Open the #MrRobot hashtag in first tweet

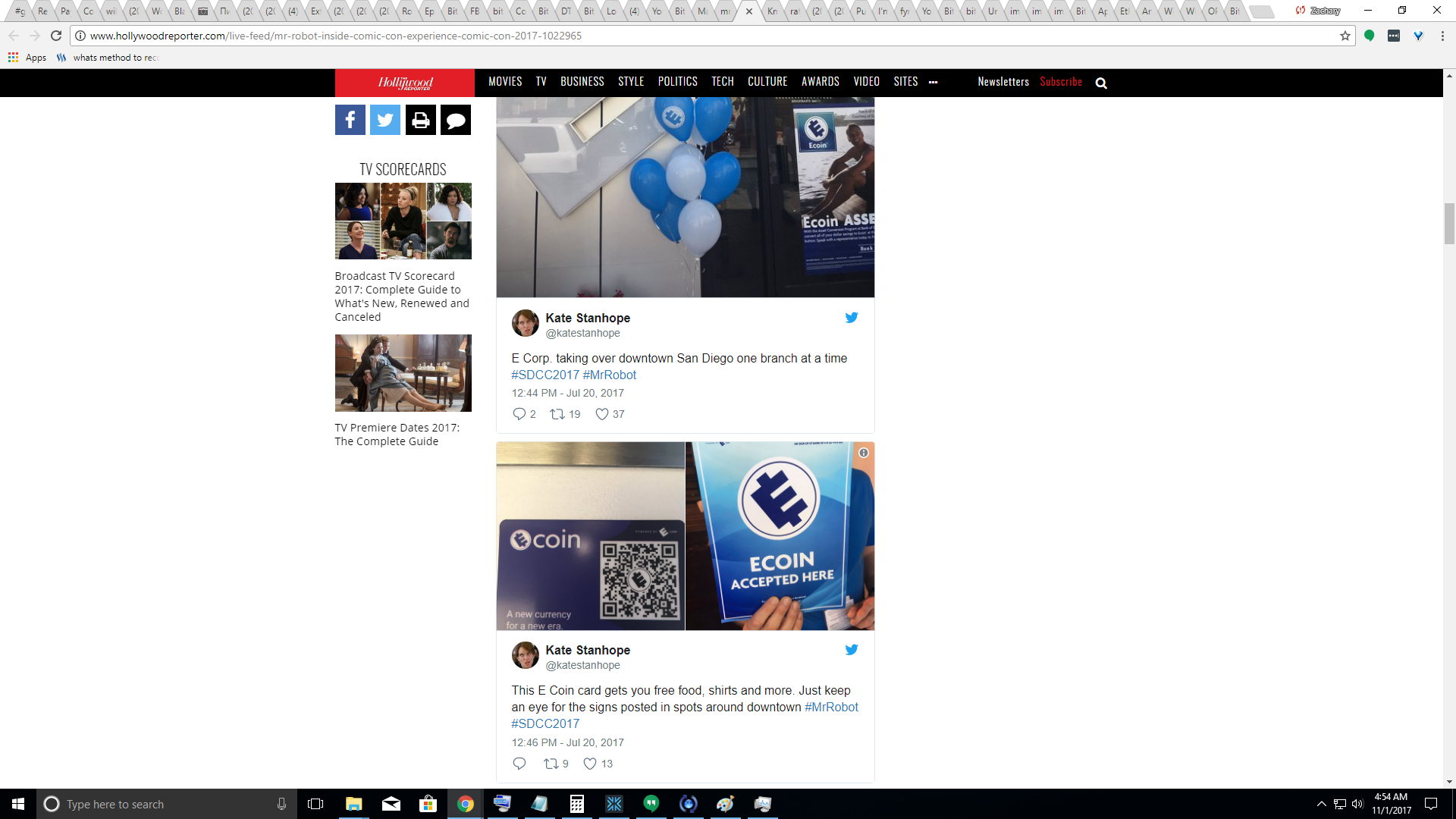[x=609, y=375]
